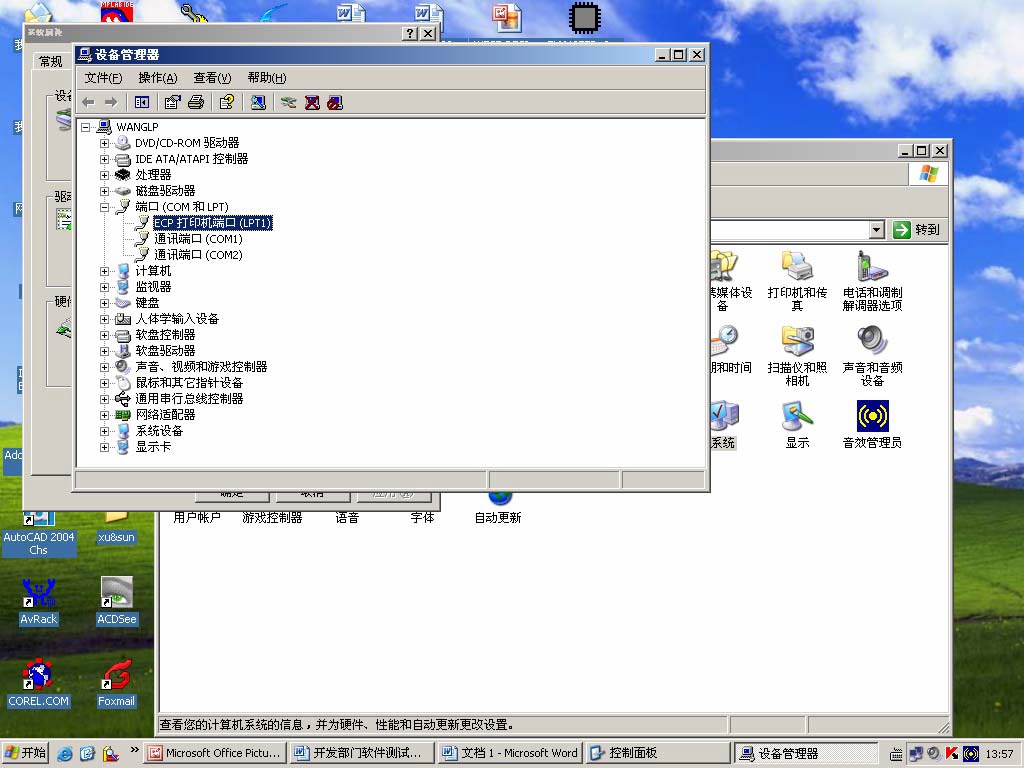Open the 操作(A) menu
This screenshot has width=1024, height=768.
click(157, 78)
